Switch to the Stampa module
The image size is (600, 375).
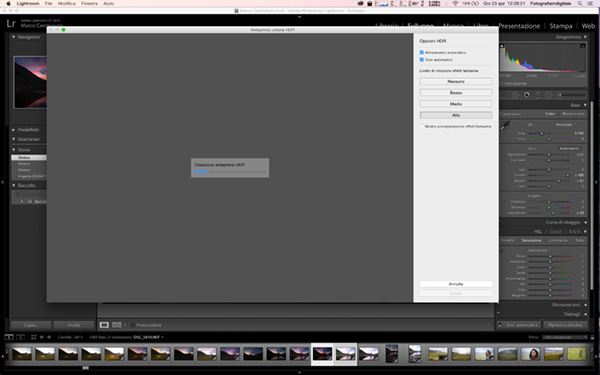pos(561,26)
